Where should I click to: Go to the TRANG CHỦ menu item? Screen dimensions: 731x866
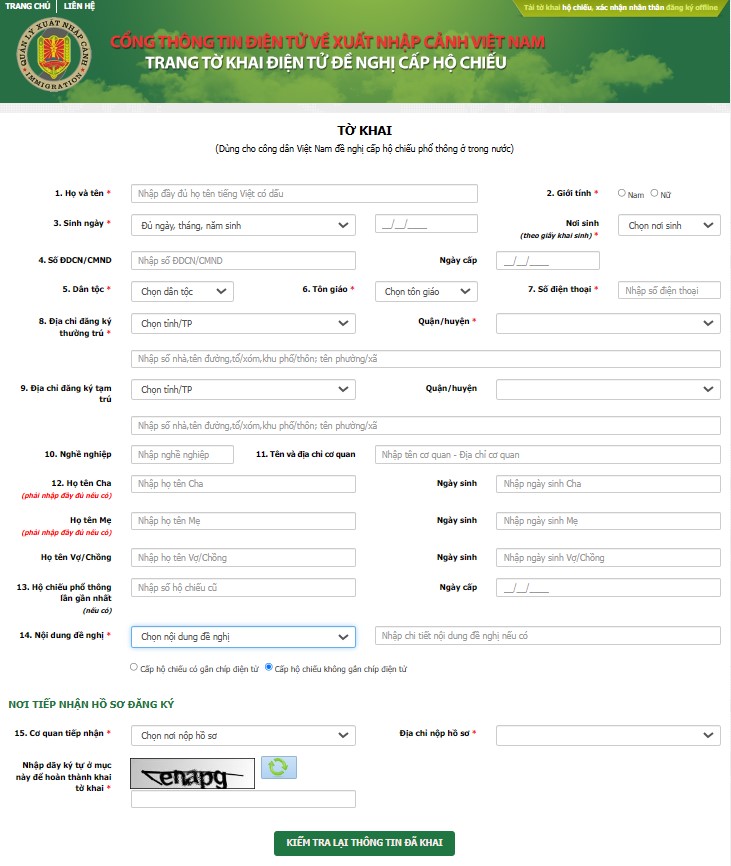(x=28, y=6)
